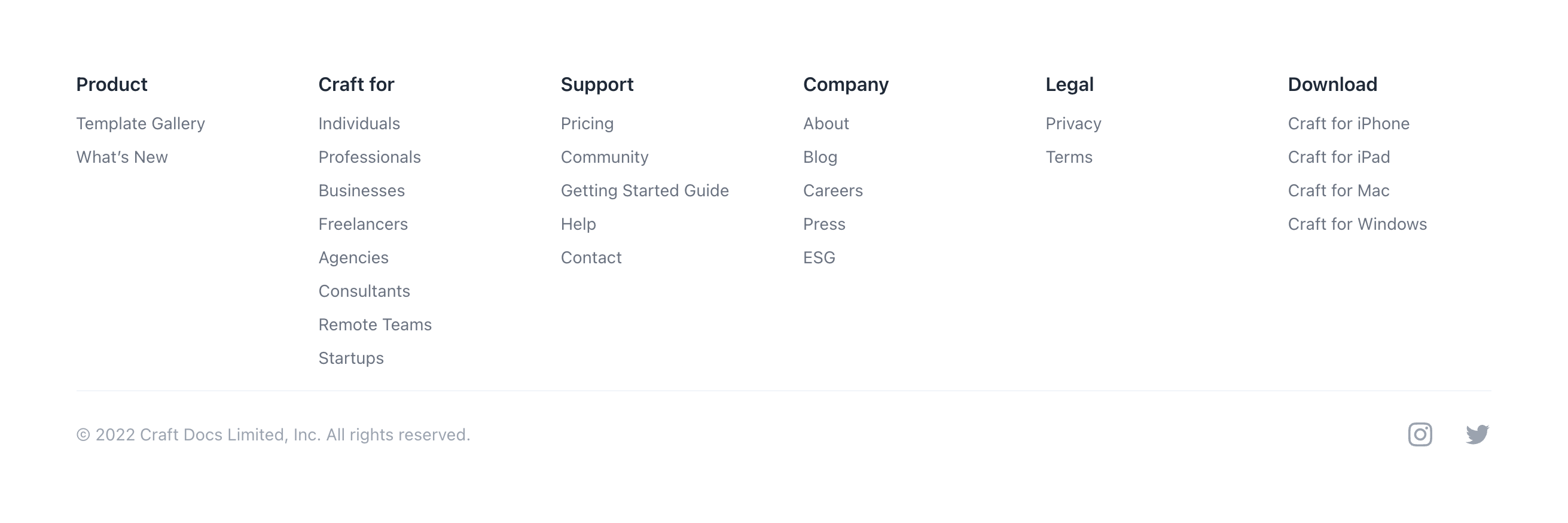The image size is (1568, 523).
Task: View Craft for Individuals
Action: (x=359, y=123)
